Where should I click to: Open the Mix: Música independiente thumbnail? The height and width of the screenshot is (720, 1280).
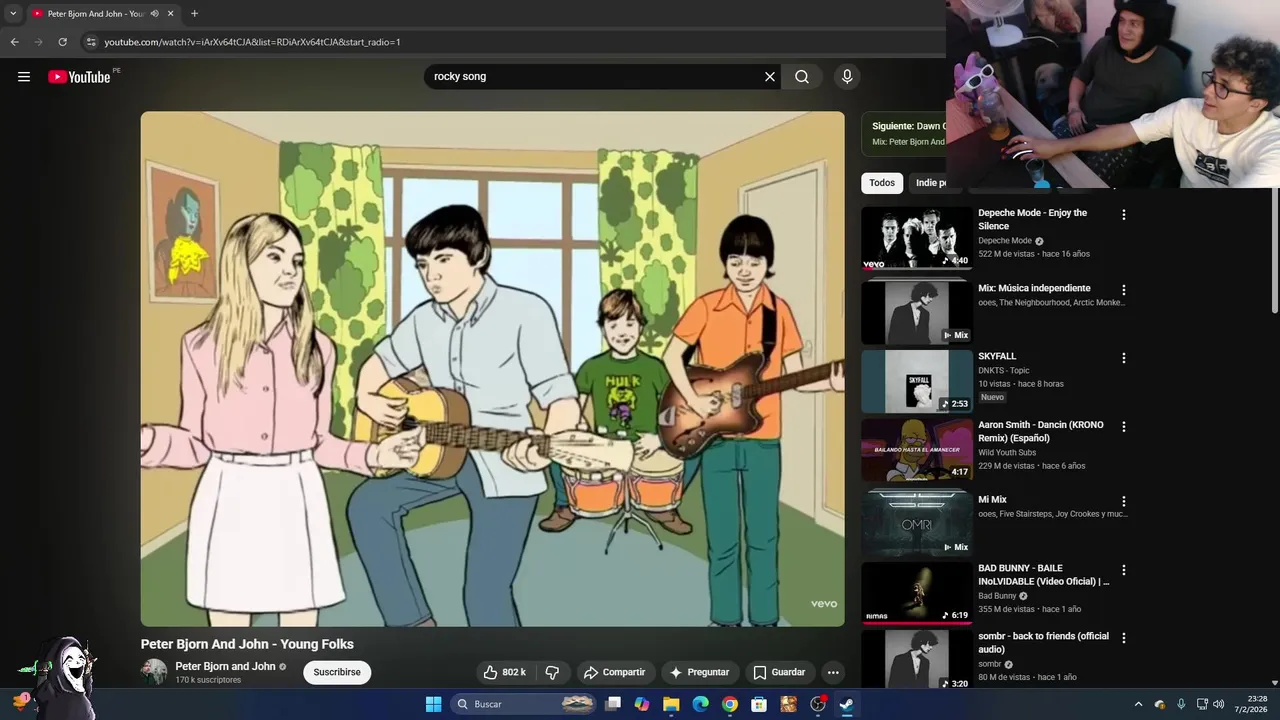click(x=917, y=312)
